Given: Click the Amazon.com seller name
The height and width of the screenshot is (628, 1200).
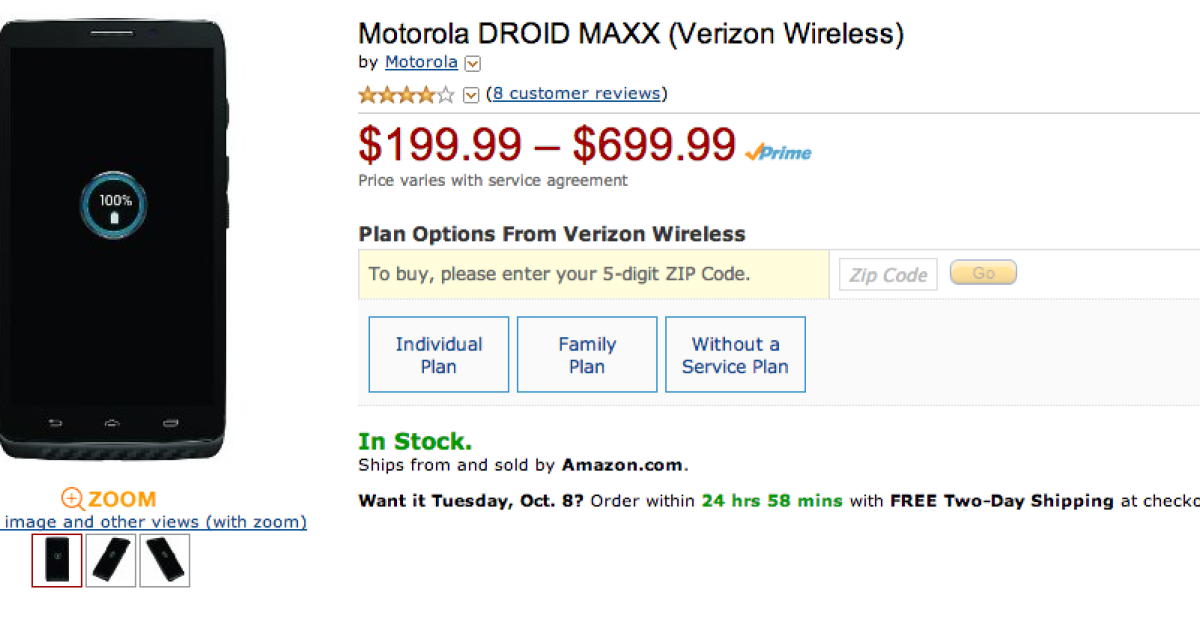Looking at the screenshot, I should click(x=622, y=465).
